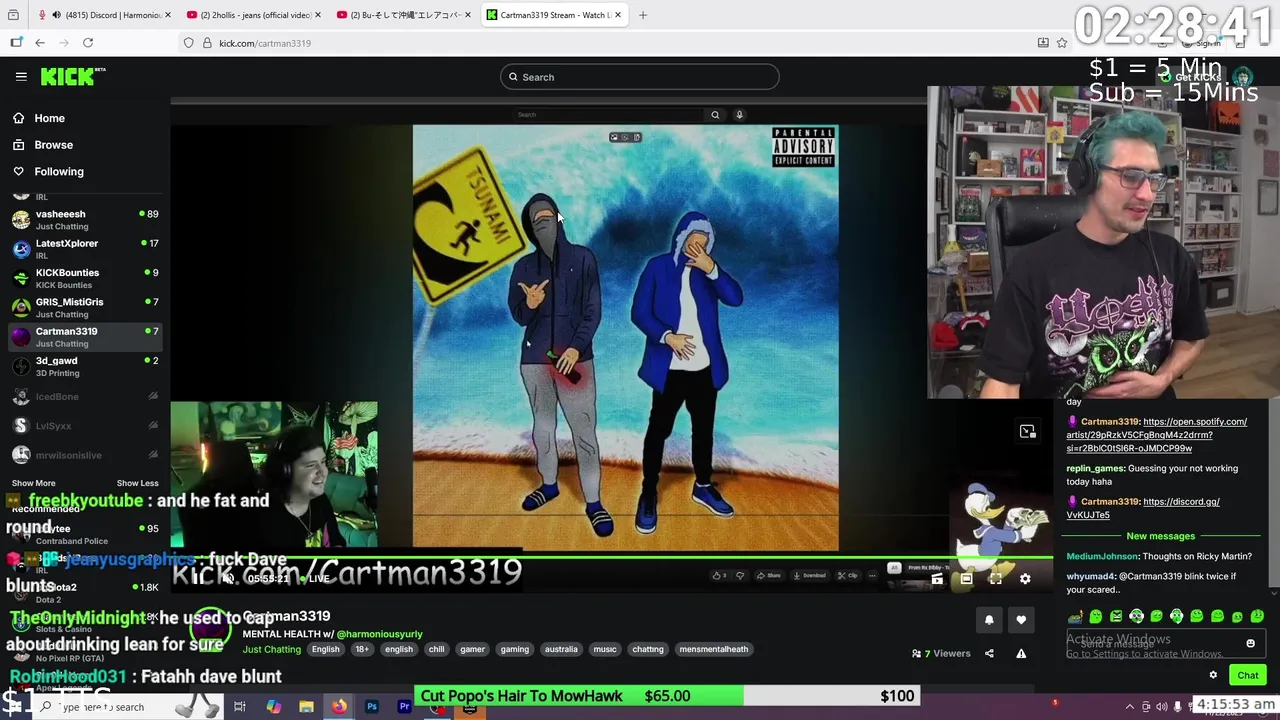Click first emote in quick row

point(1075,617)
